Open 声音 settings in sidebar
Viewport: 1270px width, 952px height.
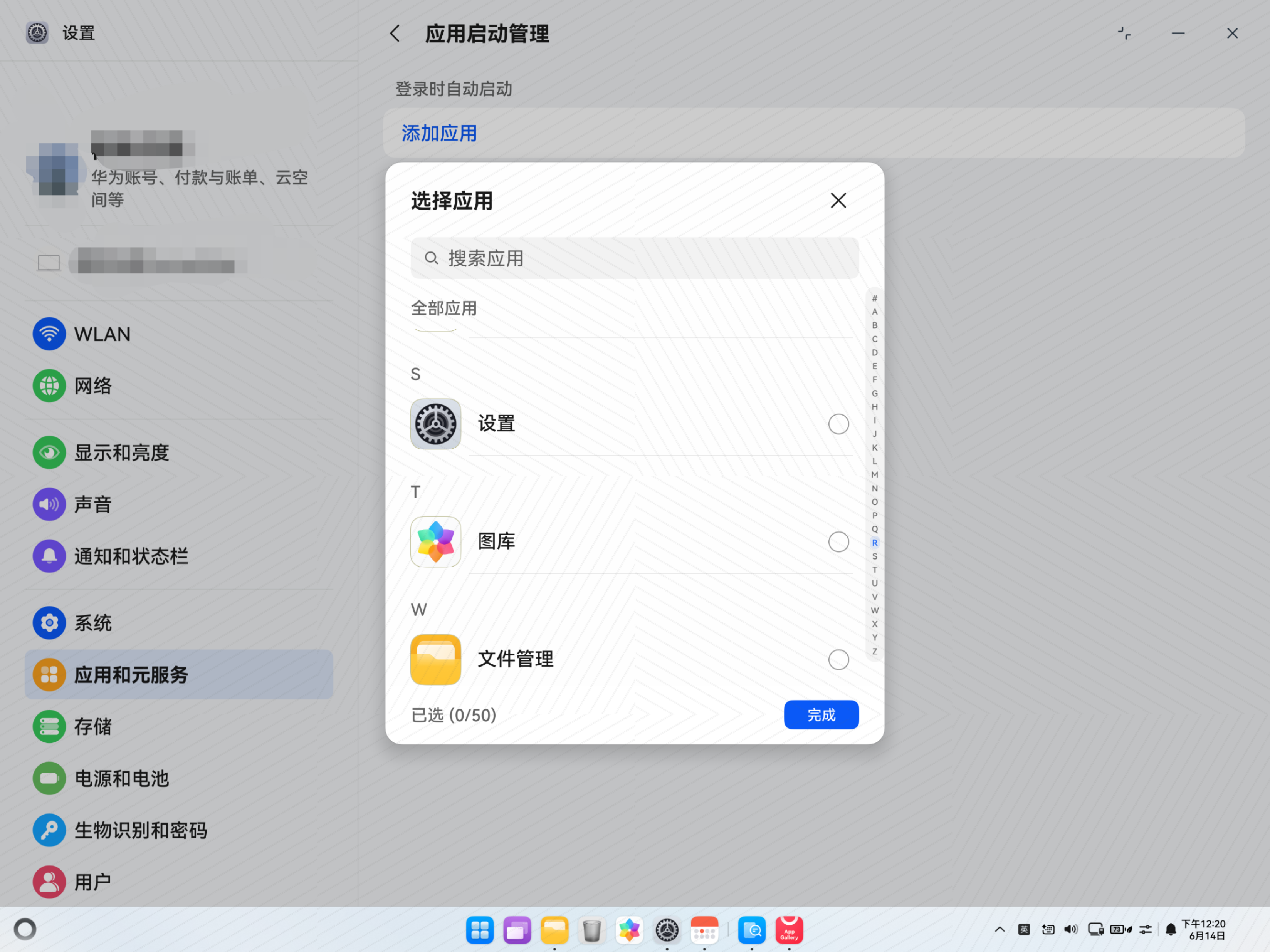coord(178,504)
